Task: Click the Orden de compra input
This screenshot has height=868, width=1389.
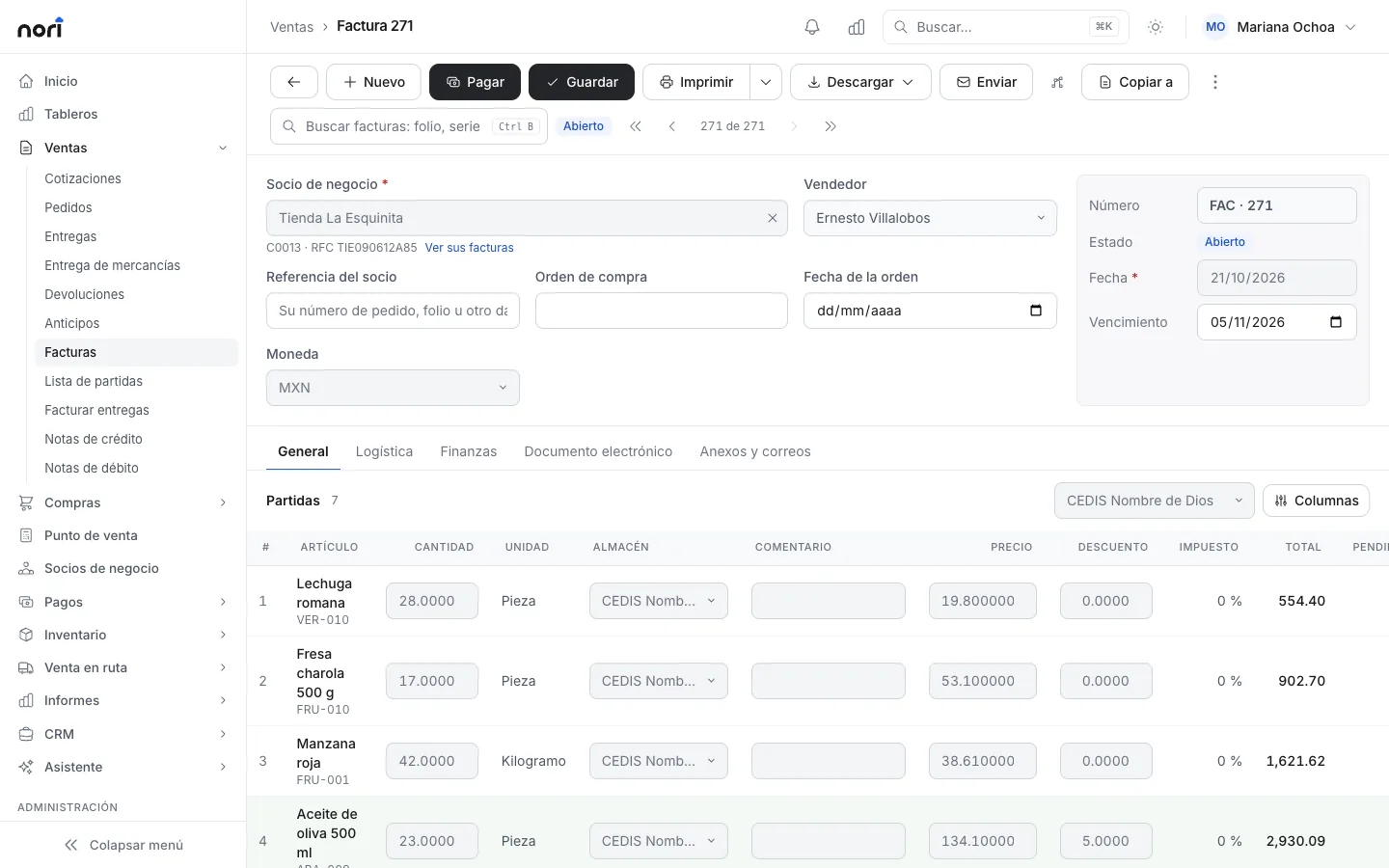Action: tap(662, 311)
